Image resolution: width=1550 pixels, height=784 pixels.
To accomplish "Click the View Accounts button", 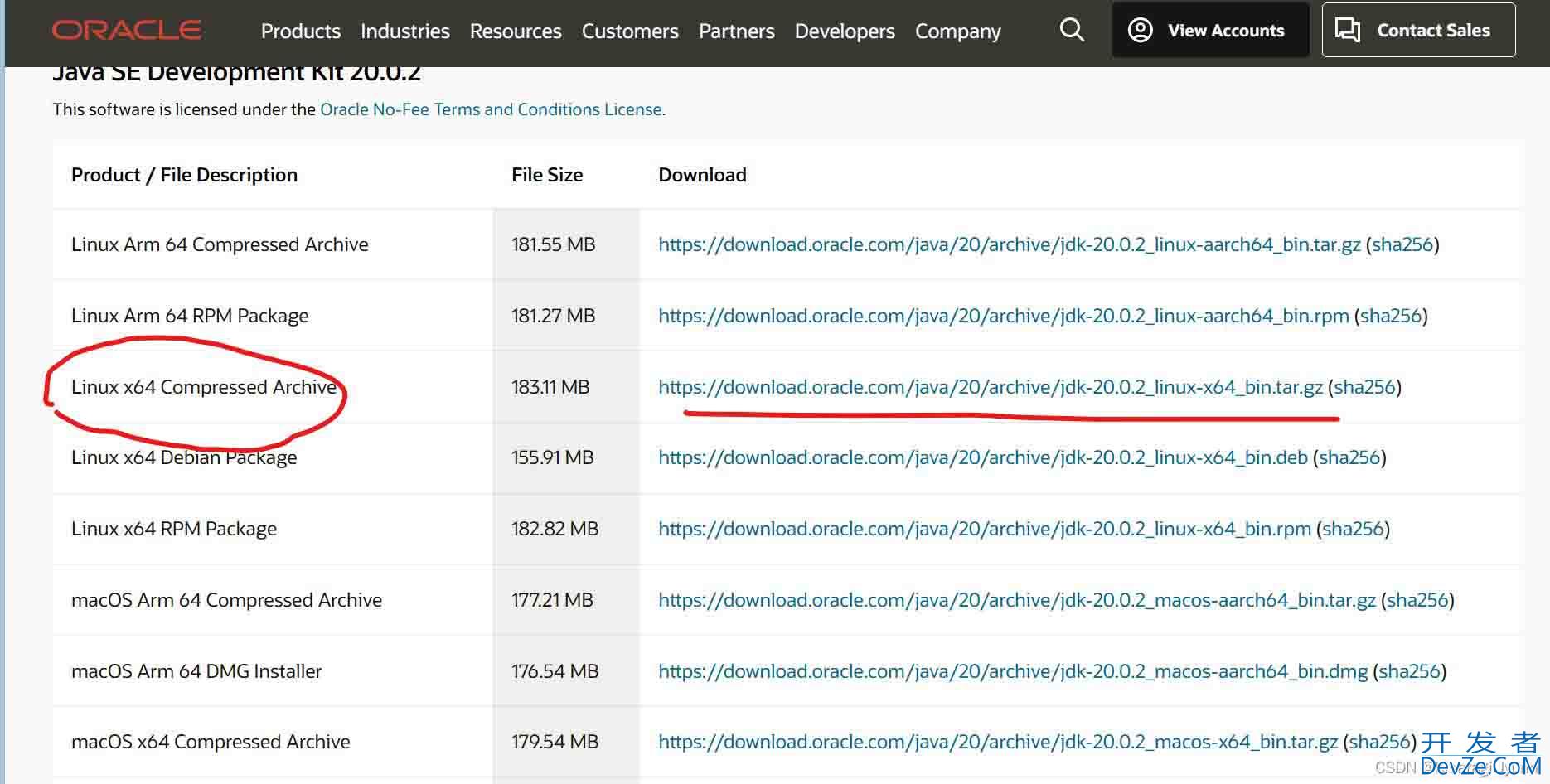I will pyautogui.click(x=1210, y=30).
